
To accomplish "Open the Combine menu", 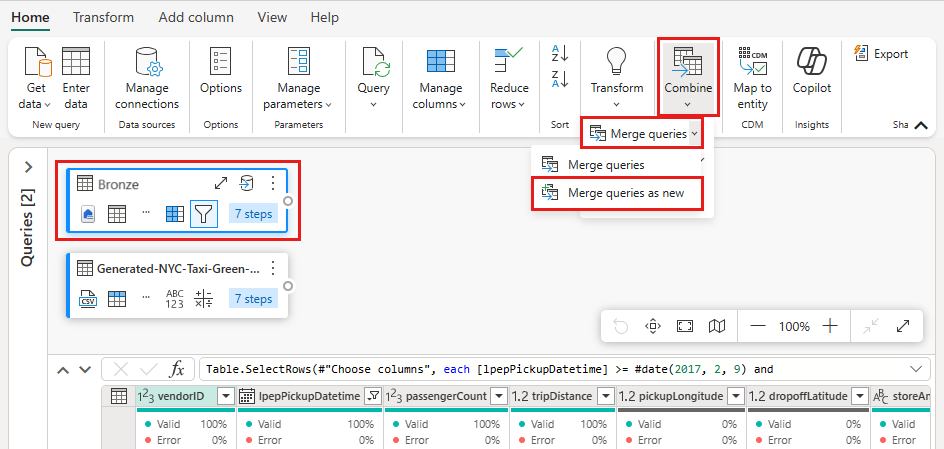I will 688,78.
